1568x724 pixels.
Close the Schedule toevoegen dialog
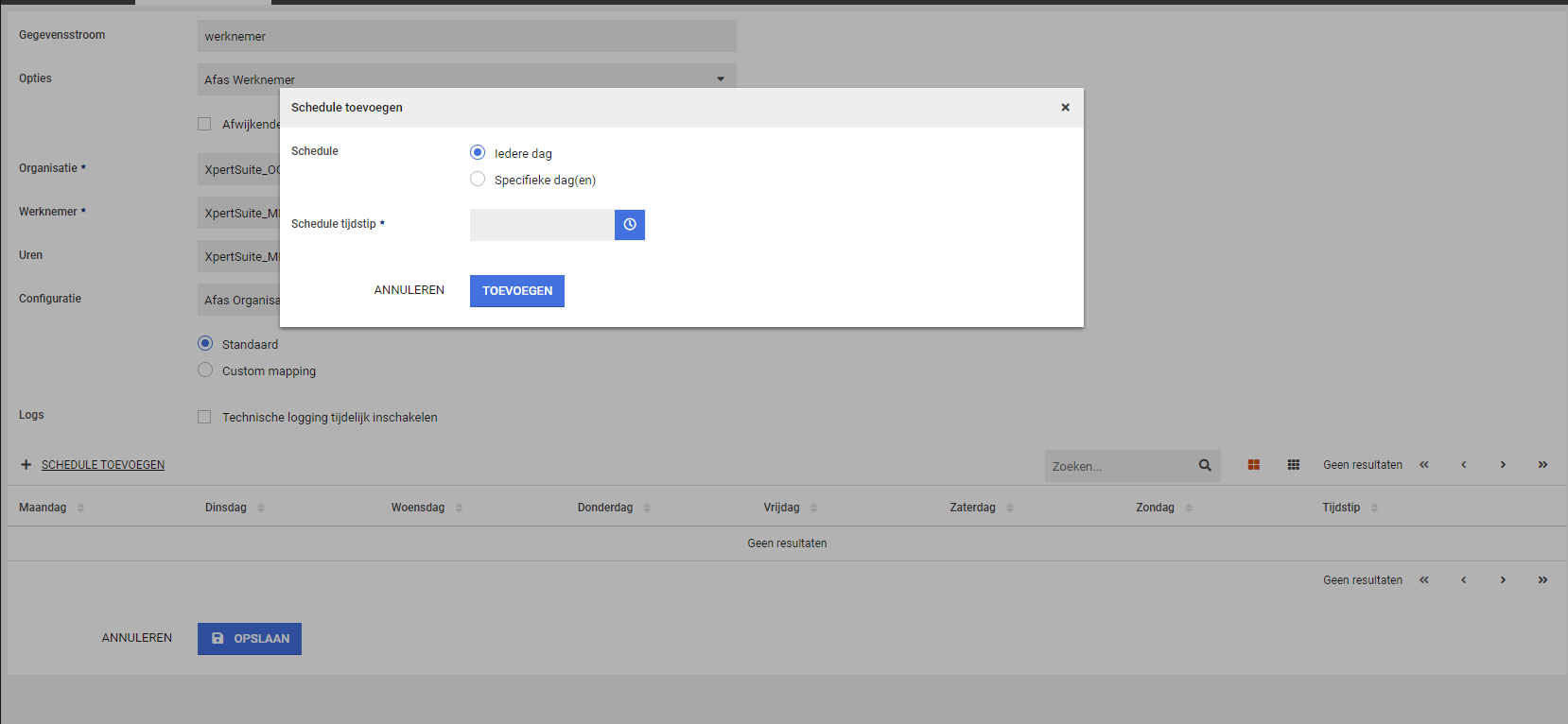[1065, 108]
